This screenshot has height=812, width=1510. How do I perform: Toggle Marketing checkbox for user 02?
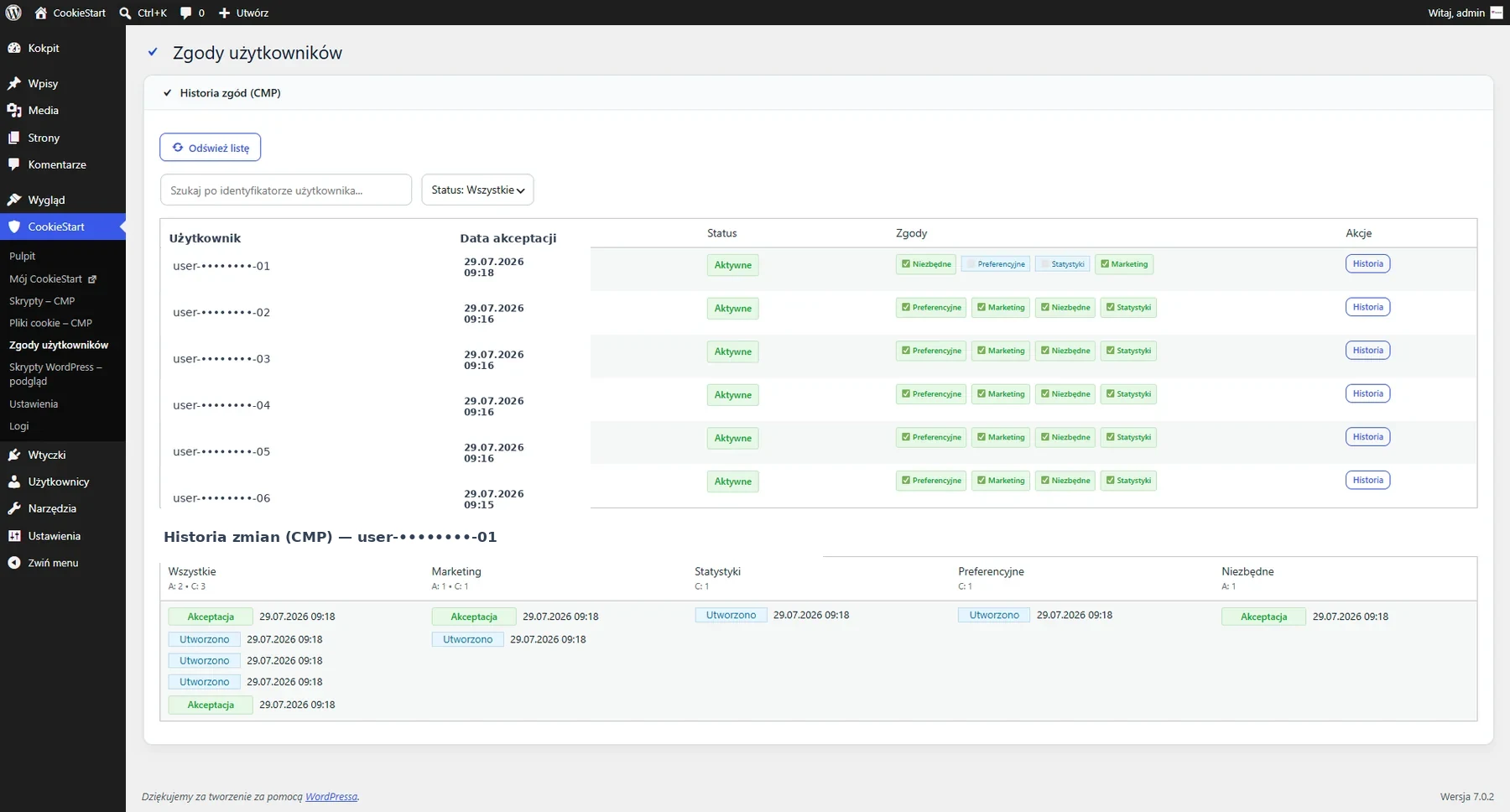pos(981,307)
